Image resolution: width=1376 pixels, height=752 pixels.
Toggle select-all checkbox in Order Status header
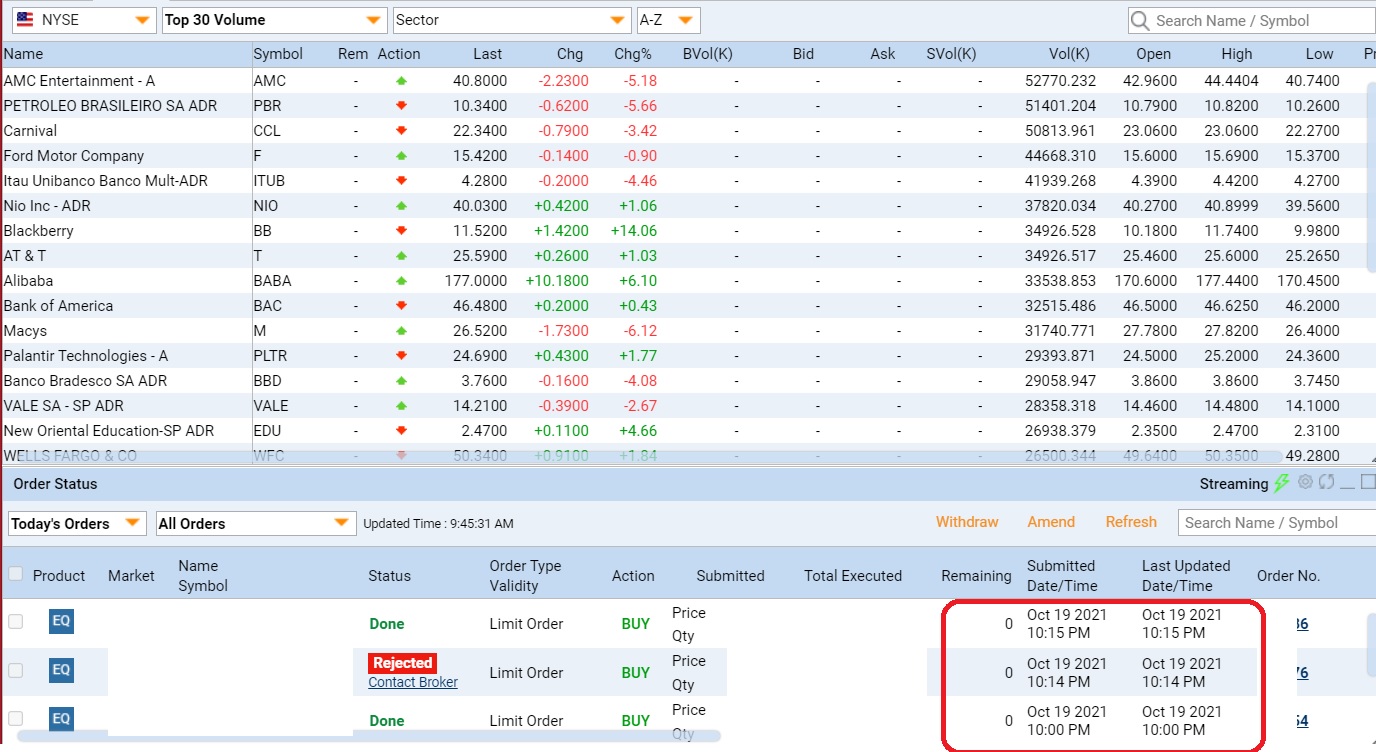click(x=15, y=574)
